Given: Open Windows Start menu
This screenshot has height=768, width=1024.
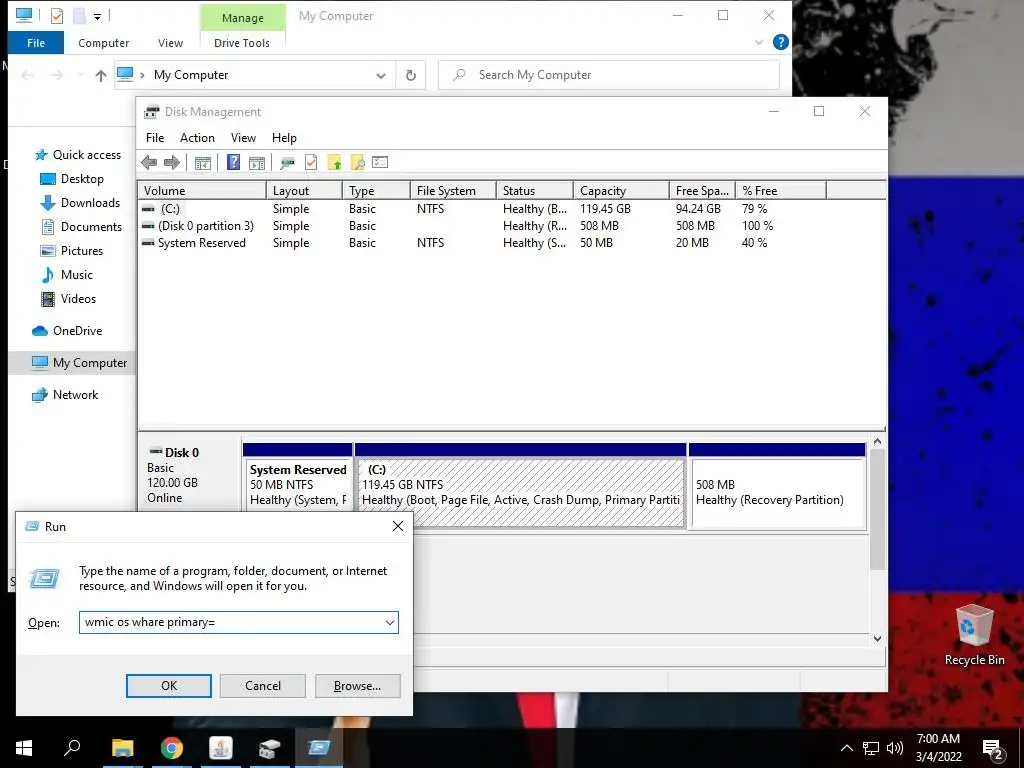Looking at the screenshot, I should [24, 748].
